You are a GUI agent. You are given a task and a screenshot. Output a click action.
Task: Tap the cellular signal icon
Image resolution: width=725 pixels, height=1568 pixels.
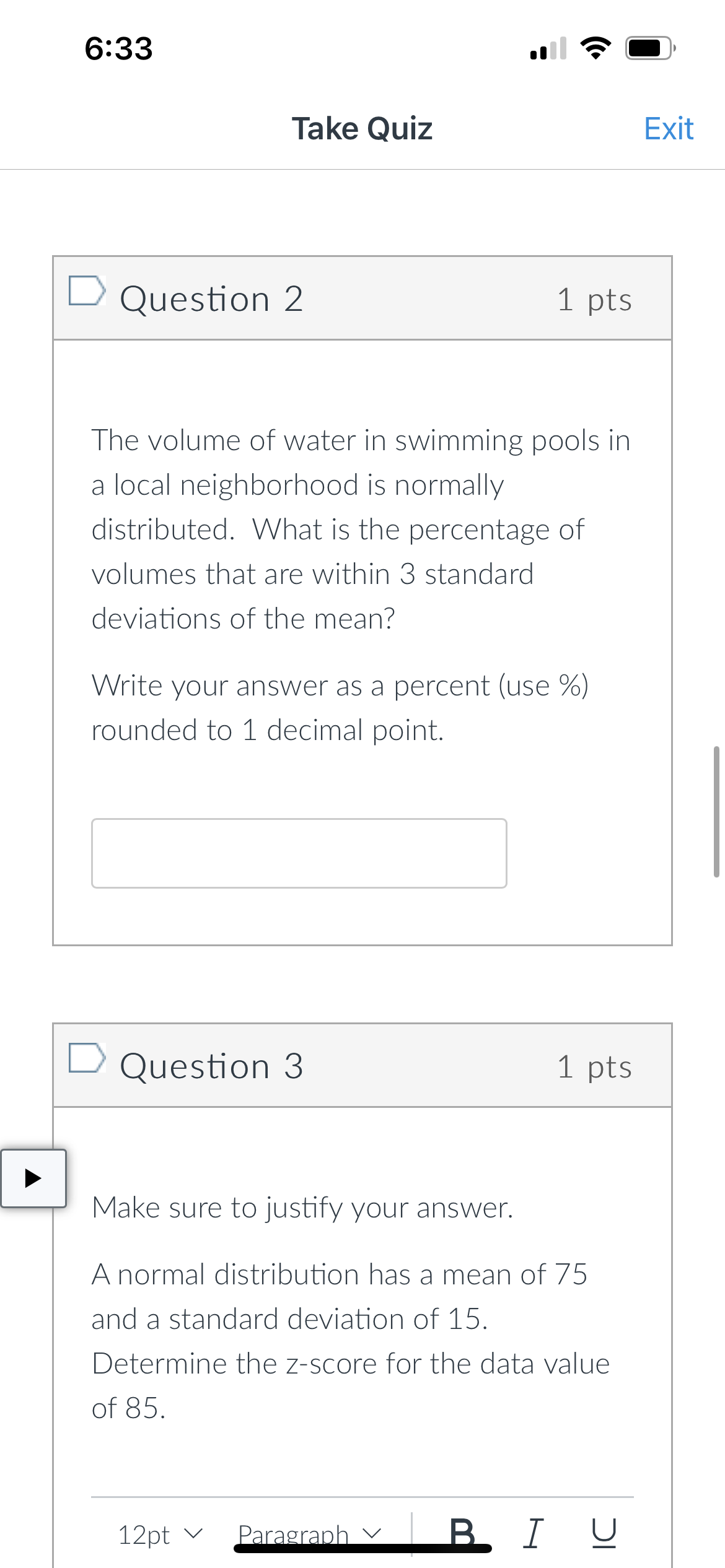tap(548, 48)
